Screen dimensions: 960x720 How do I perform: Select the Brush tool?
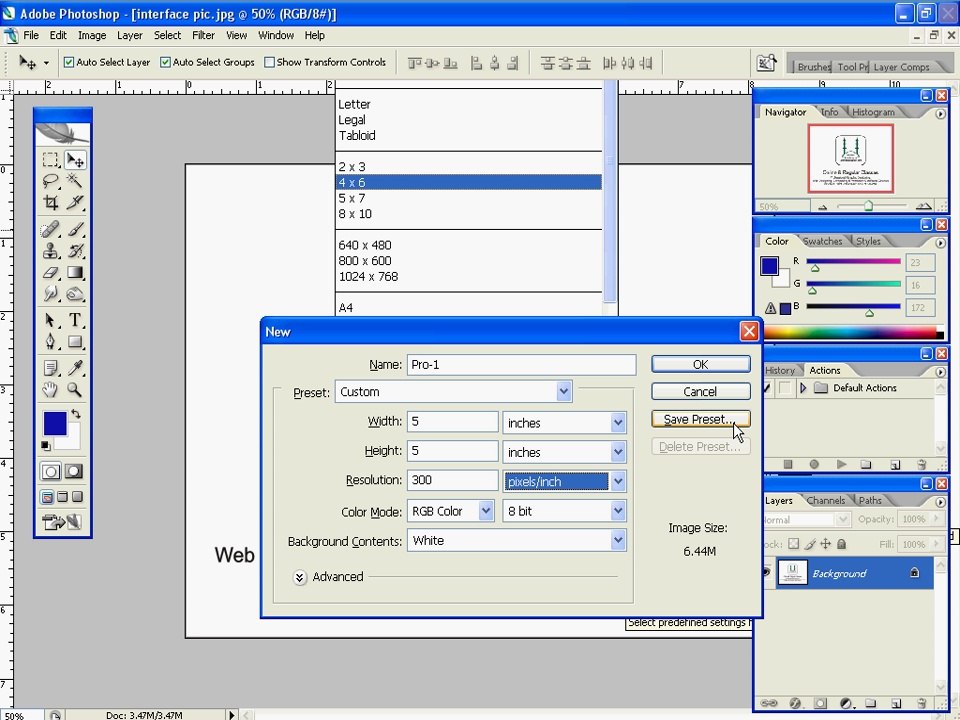75,230
